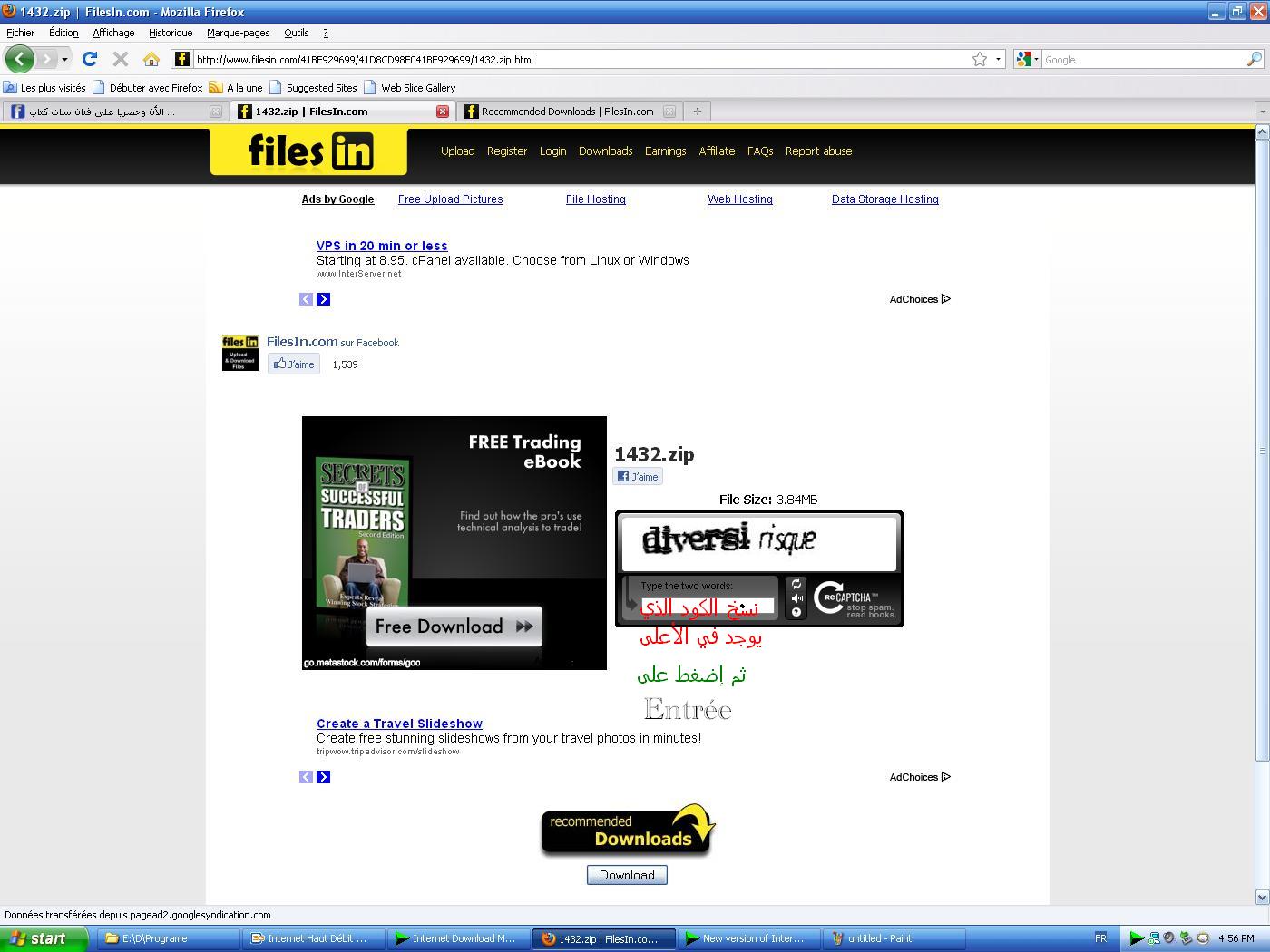Click next ad arrow in the lower ad block

[323, 777]
